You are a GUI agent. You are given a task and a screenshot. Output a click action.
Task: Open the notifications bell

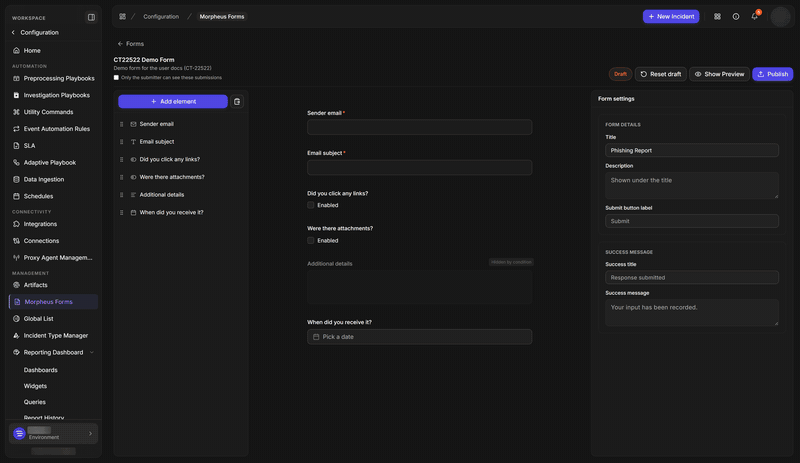[755, 17]
